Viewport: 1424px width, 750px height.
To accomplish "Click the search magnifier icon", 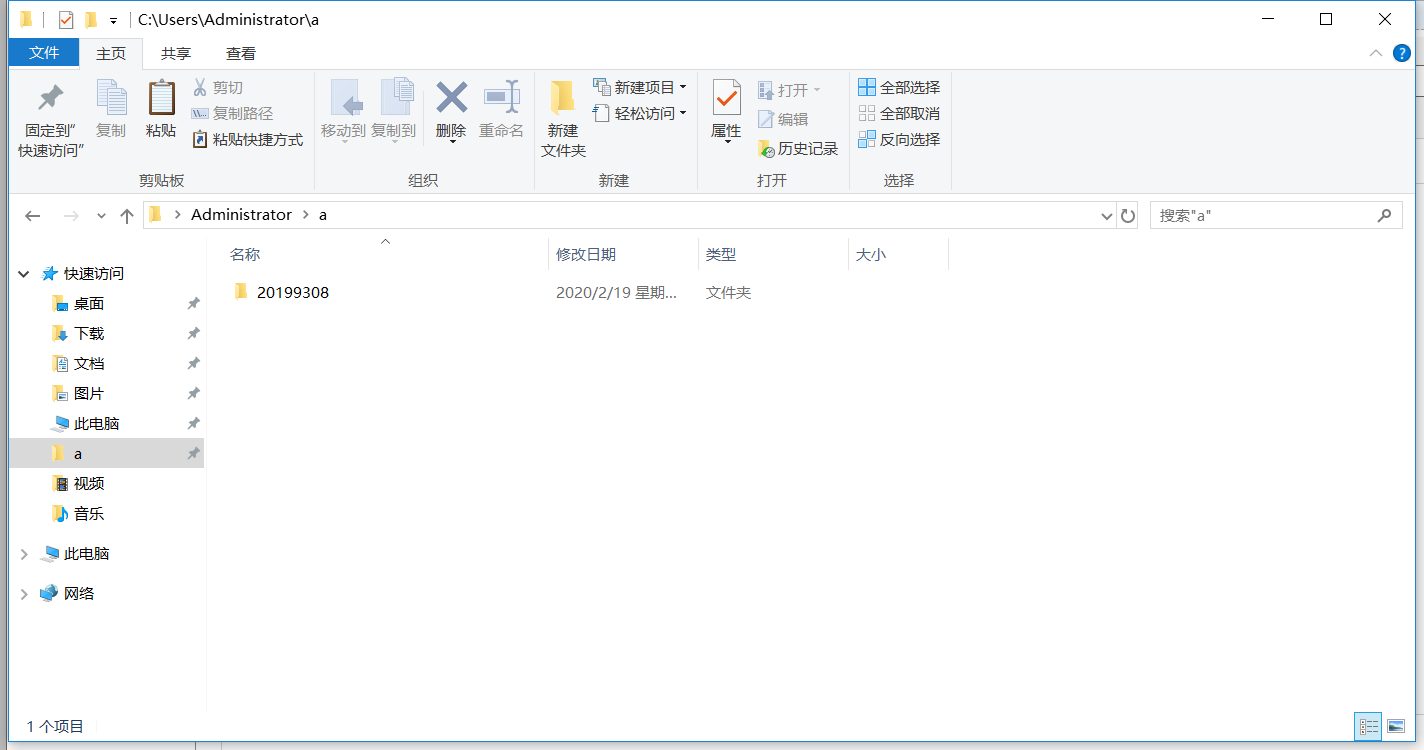I will [x=1384, y=215].
